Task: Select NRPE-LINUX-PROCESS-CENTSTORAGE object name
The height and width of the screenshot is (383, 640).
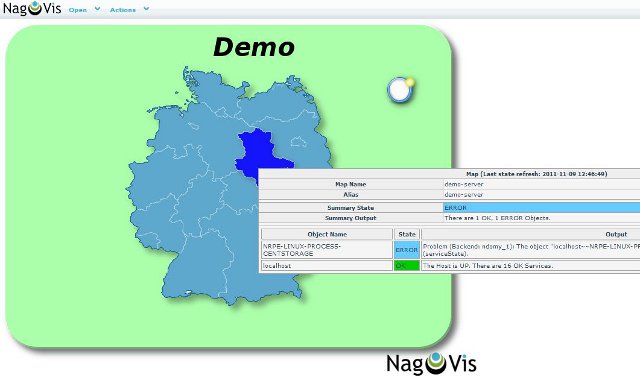Action: (x=301, y=250)
